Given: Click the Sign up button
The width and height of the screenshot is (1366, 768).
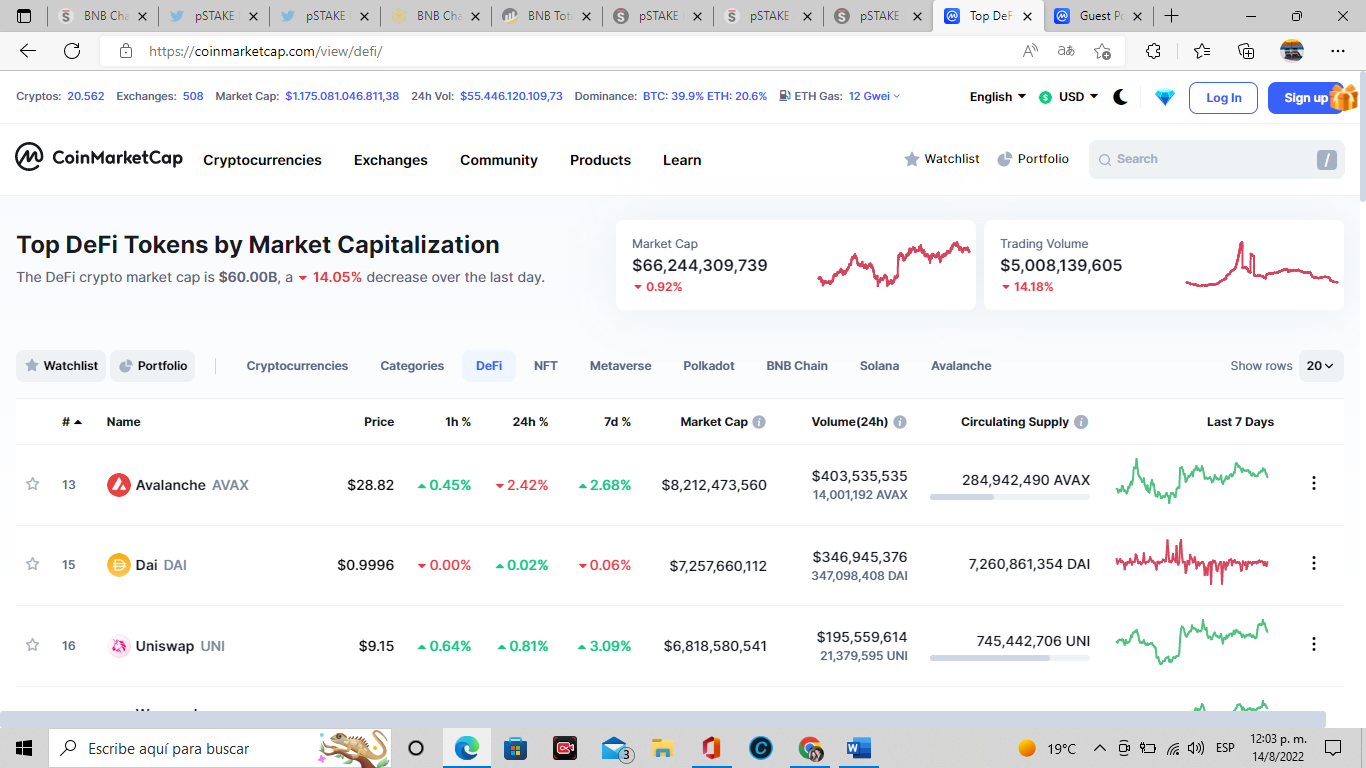Looking at the screenshot, I should coord(1306,98).
